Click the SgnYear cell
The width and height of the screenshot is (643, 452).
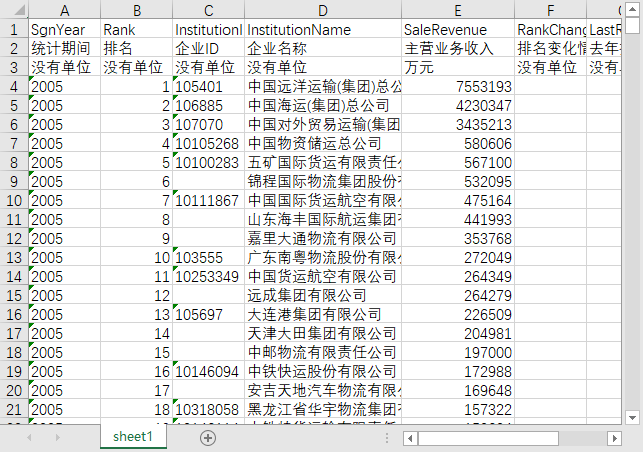64,29
